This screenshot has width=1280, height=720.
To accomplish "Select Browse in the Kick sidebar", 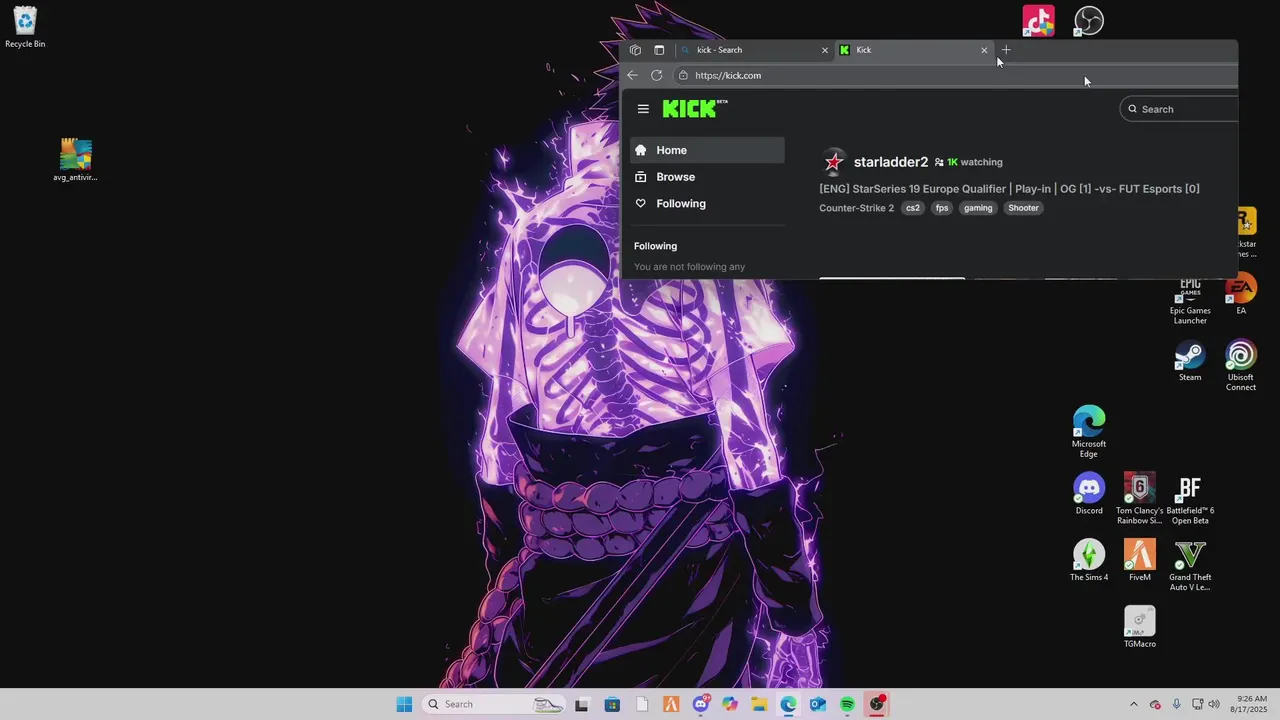I will (707, 177).
